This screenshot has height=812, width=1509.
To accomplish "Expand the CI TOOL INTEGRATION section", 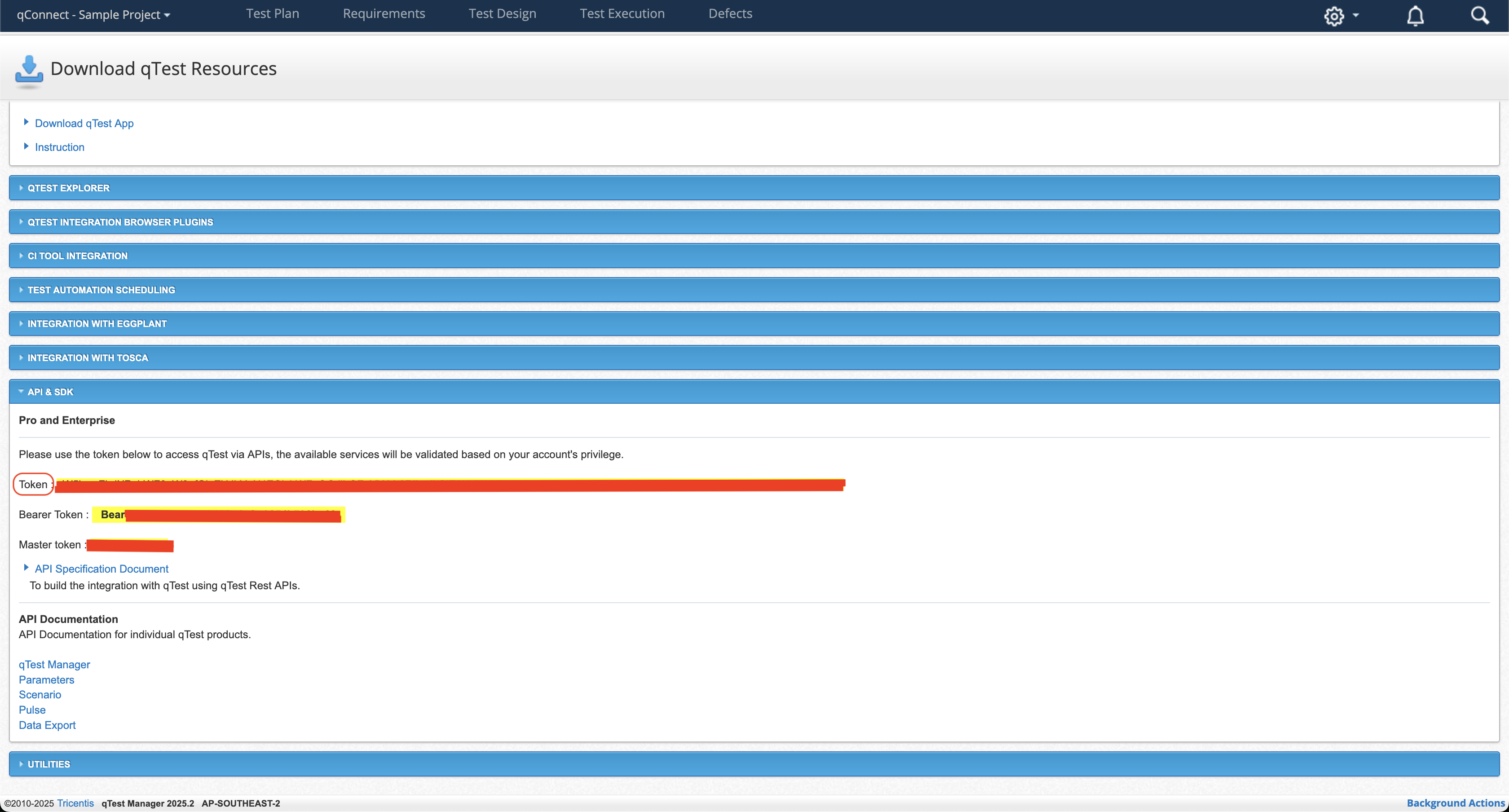I will pyautogui.click(x=77, y=256).
